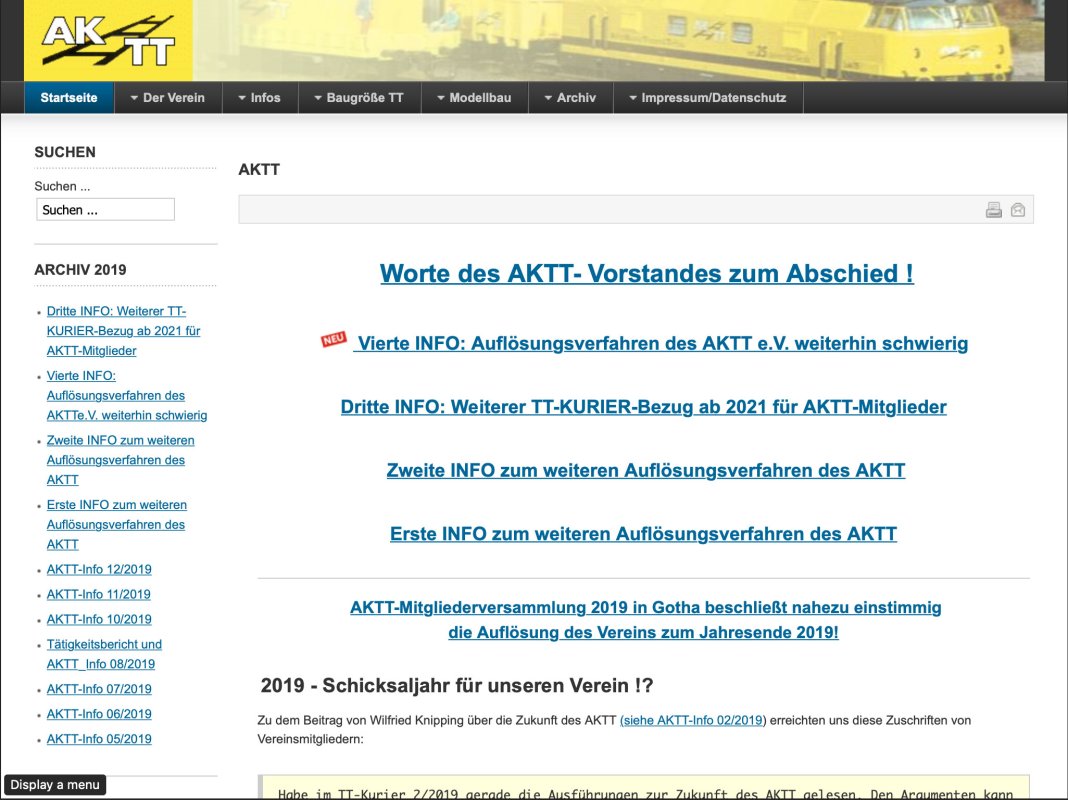Open the Impressum/Datenschutz dropdown arrow

pos(631,97)
